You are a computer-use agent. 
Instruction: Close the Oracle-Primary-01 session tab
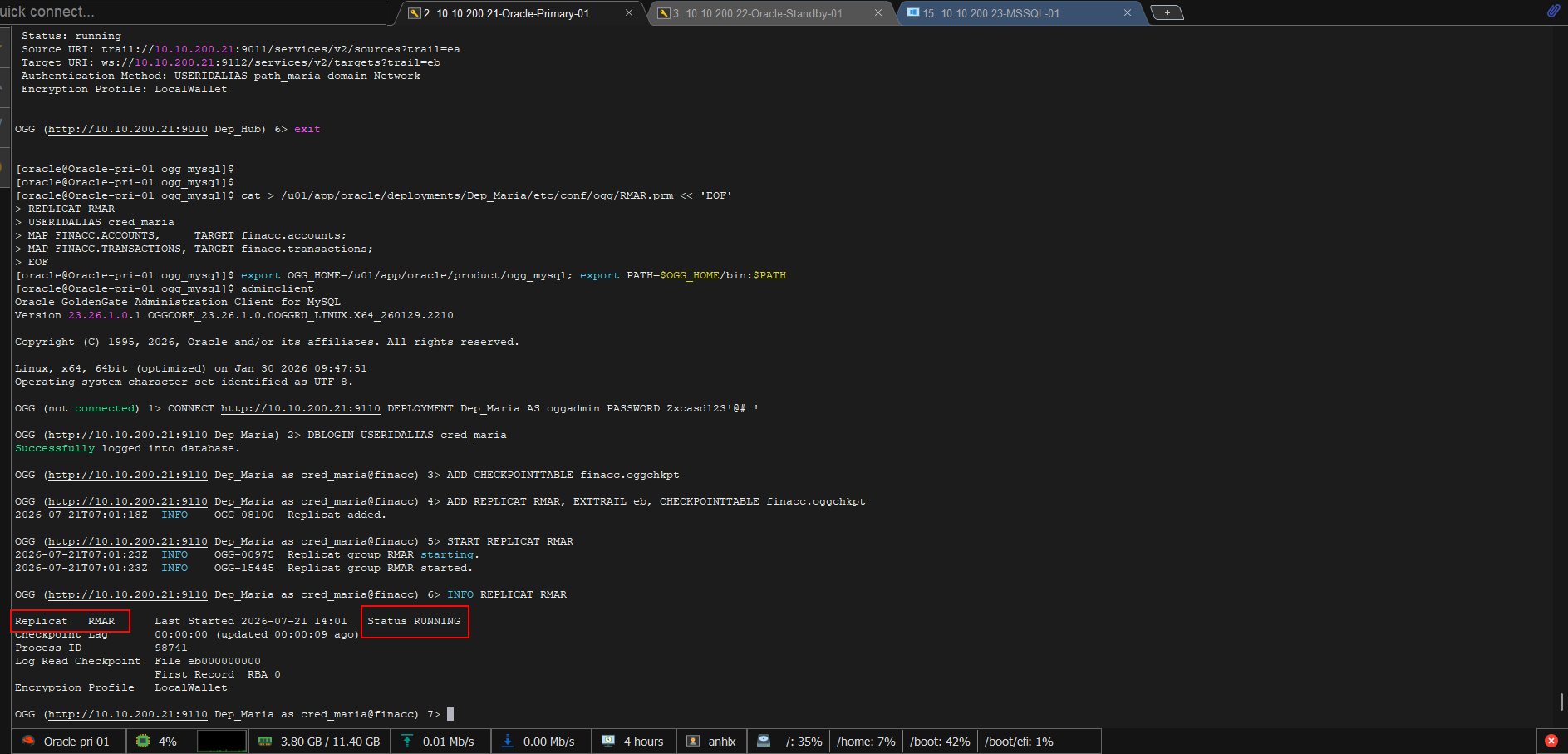[629, 13]
